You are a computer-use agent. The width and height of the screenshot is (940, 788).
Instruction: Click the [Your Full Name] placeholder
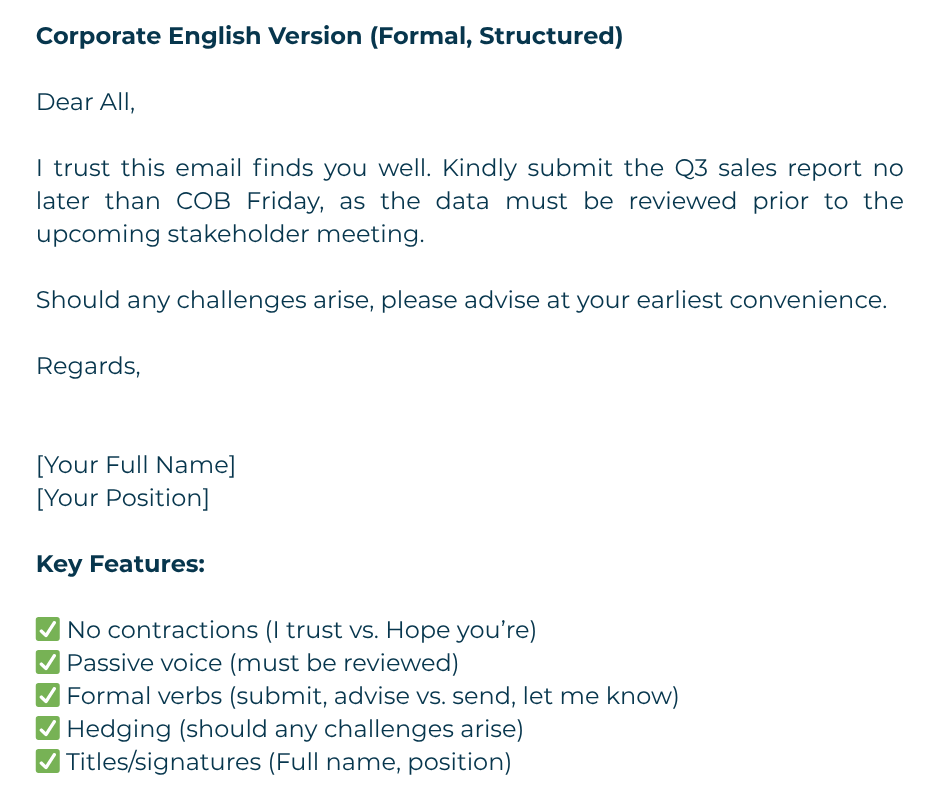click(x=136, y=465)
